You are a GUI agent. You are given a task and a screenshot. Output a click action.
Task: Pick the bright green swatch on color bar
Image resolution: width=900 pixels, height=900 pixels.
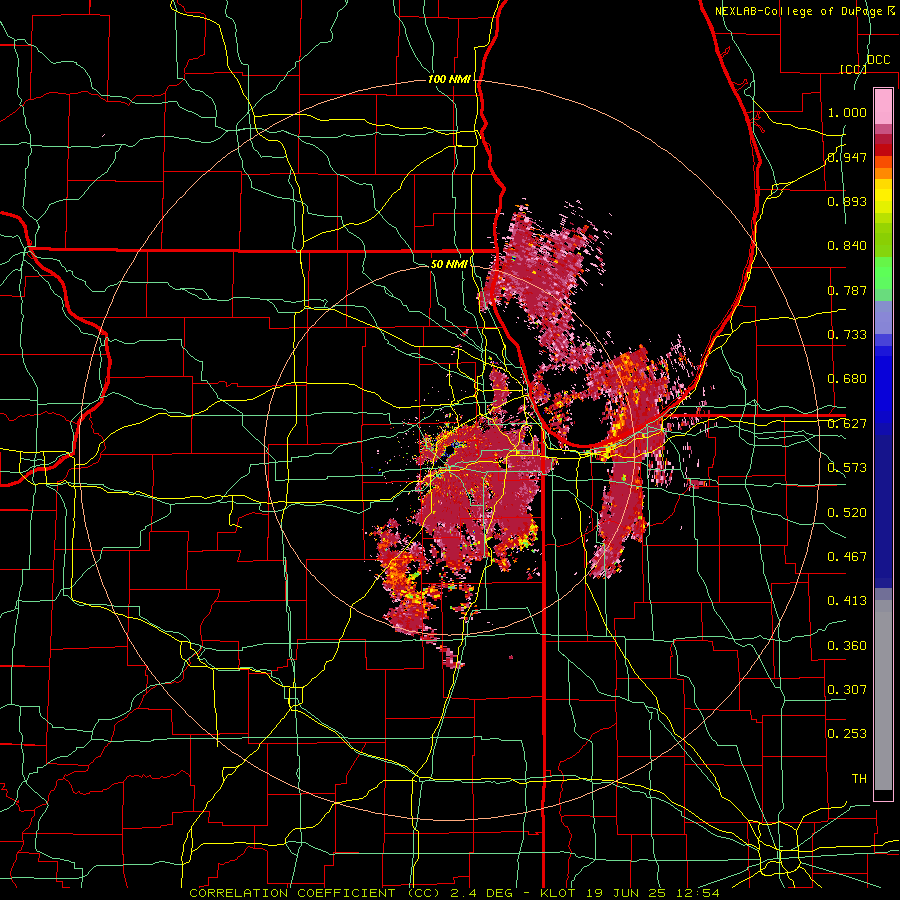[x=883, y=273]
